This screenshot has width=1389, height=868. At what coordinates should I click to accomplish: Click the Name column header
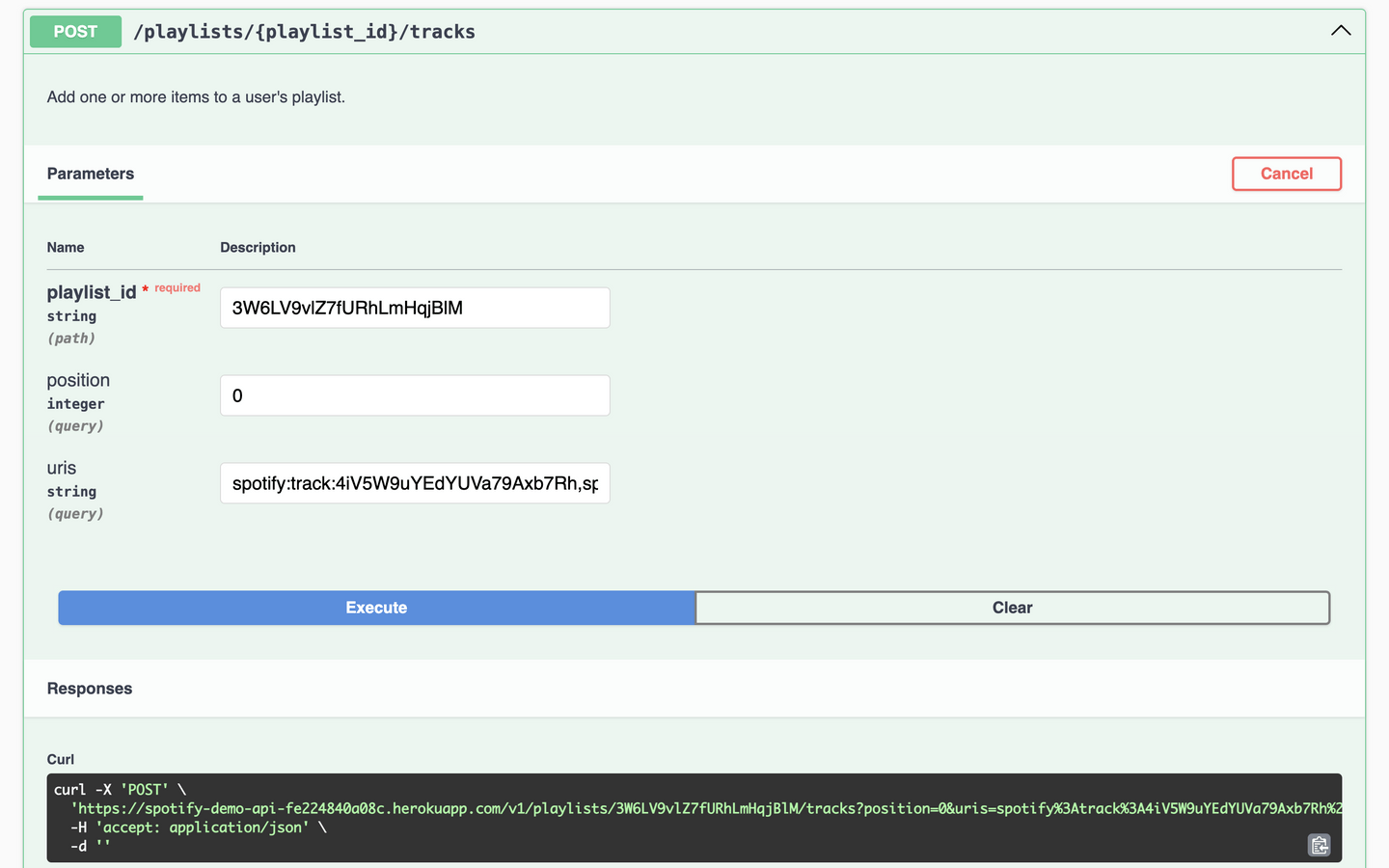(66, 248)
